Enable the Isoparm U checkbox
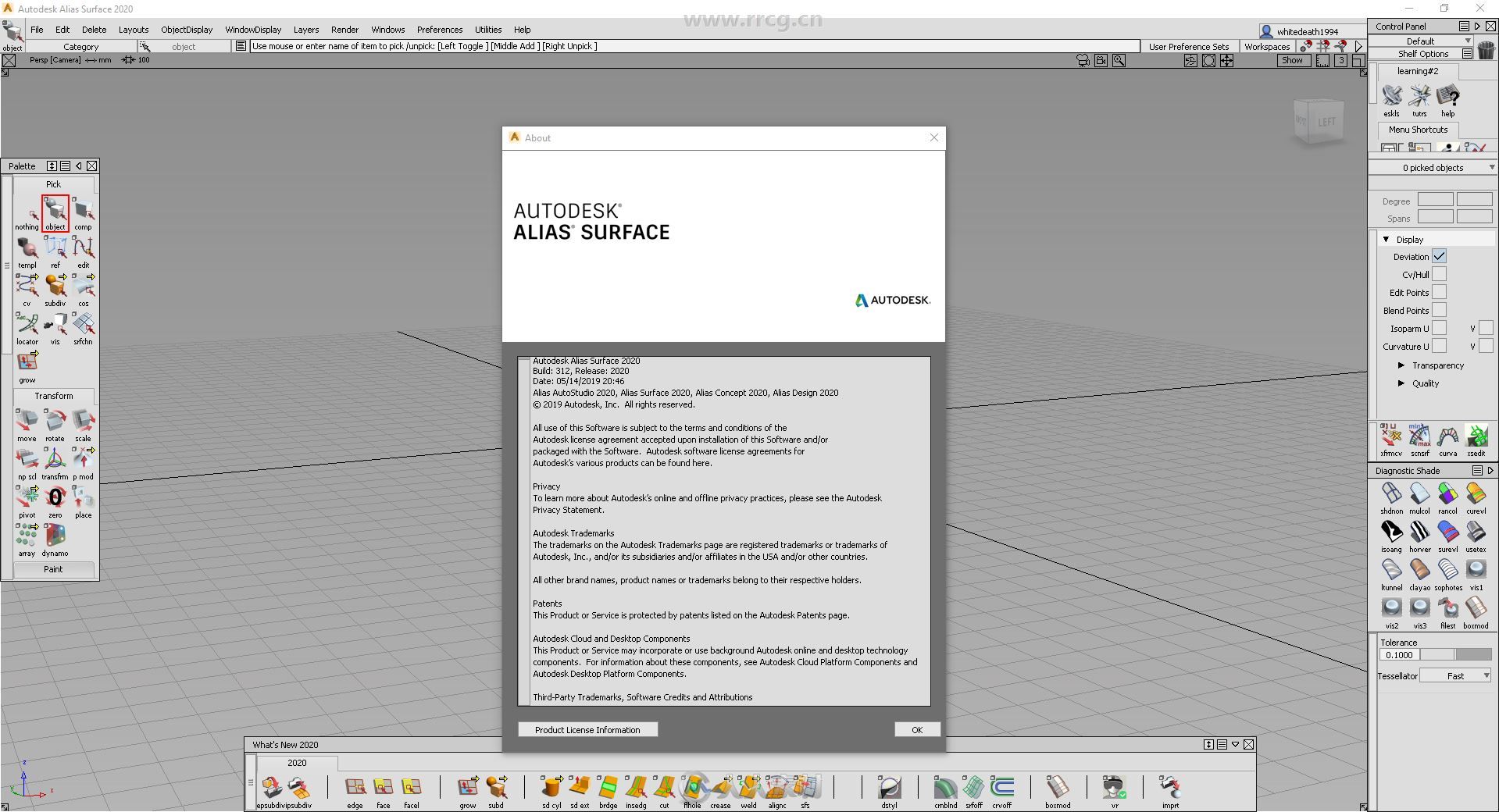 [x=1439, y=328]
